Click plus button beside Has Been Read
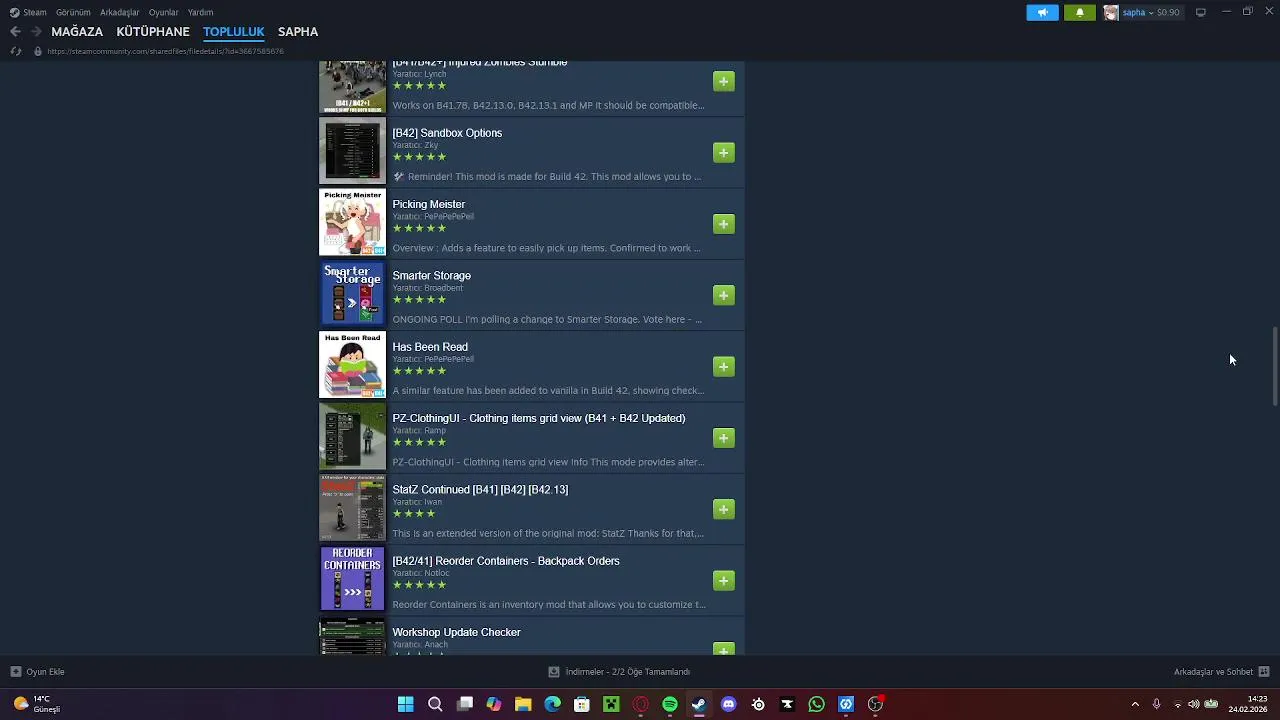The image size is (1280, 720). click(724, 367)
